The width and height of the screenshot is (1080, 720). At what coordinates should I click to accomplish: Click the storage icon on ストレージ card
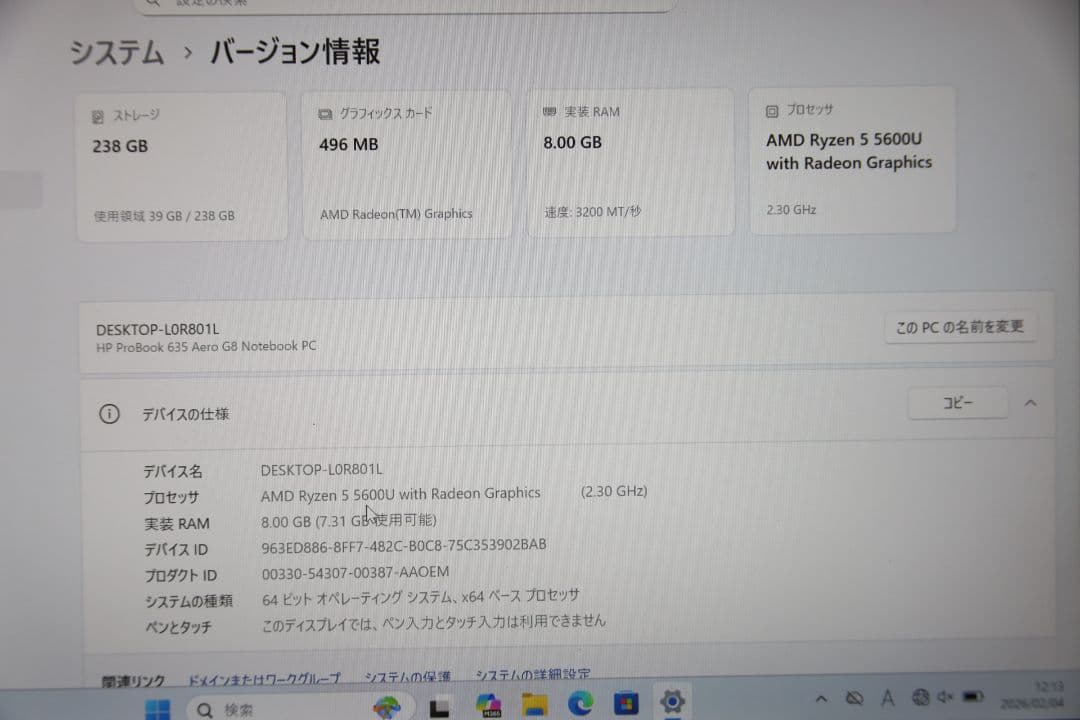click(98, 117)
